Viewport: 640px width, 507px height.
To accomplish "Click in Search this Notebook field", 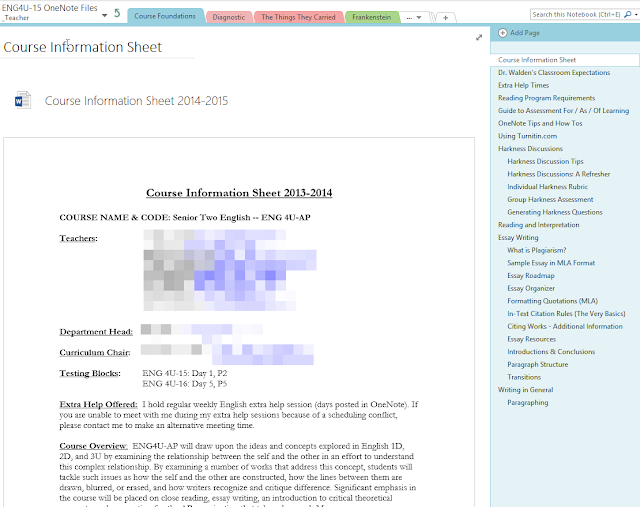I will point(576,14).
